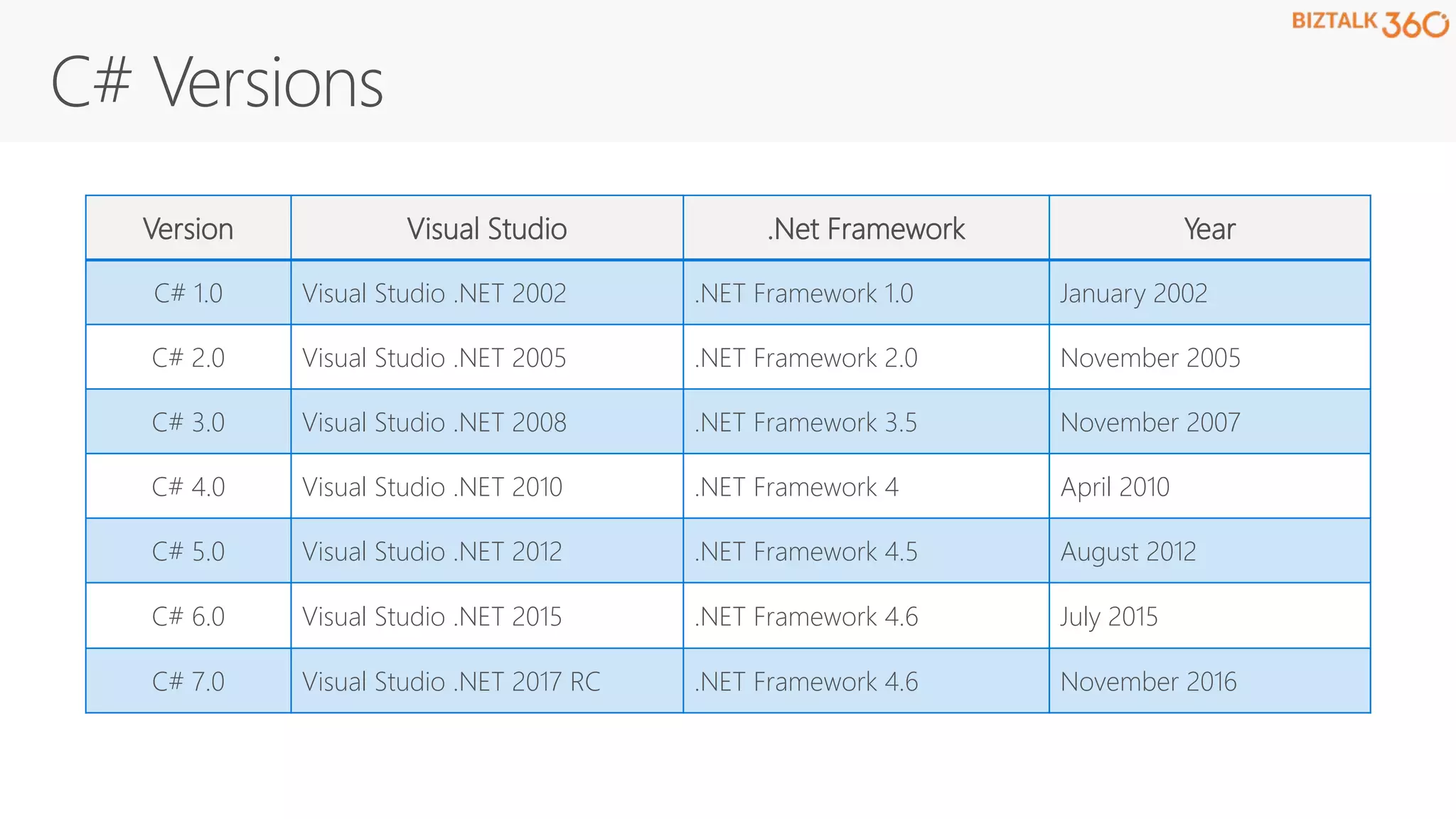
Task: Select '.NET Framework 2.0' cell
Action: [866, 358]
